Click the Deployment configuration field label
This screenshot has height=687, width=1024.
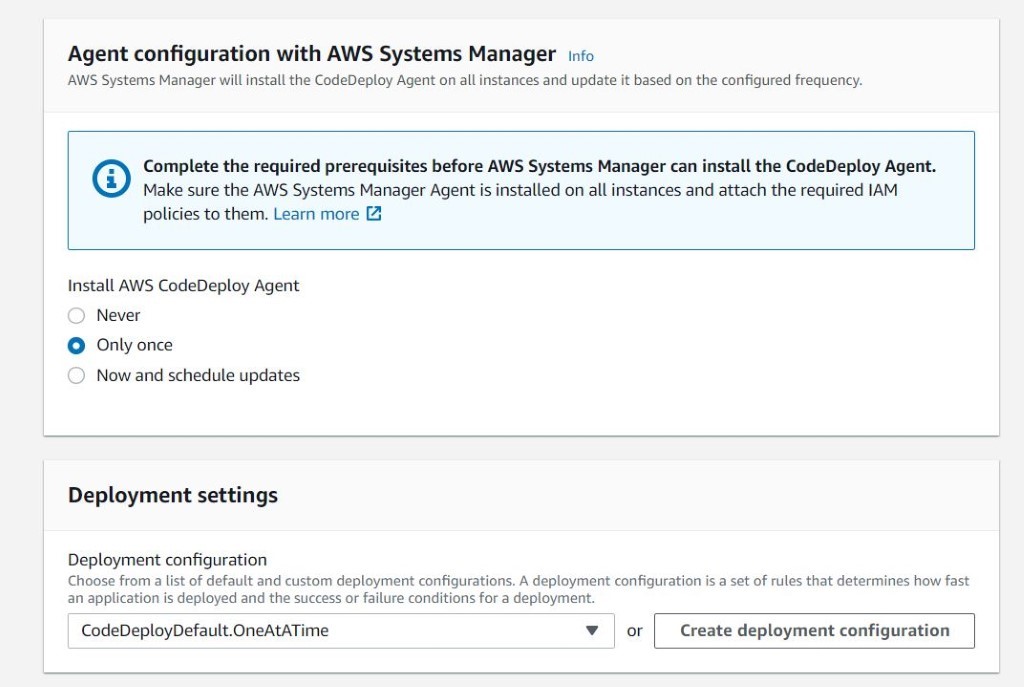click(x=167, y=560)
